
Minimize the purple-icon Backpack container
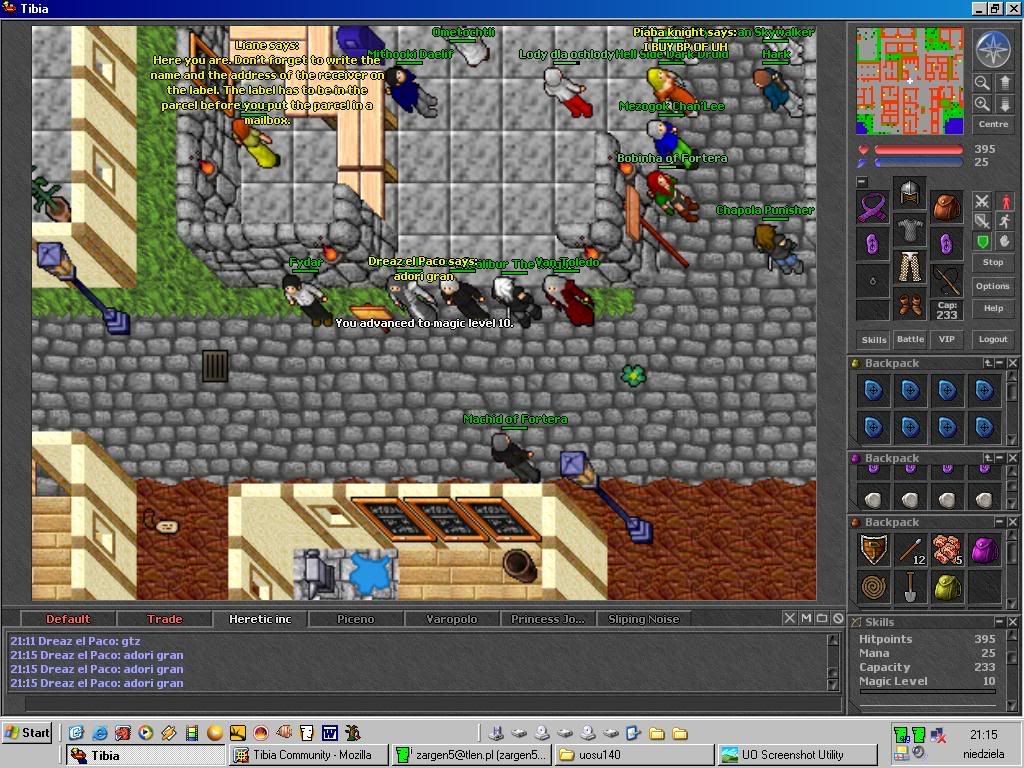(x=1000, y=458)
